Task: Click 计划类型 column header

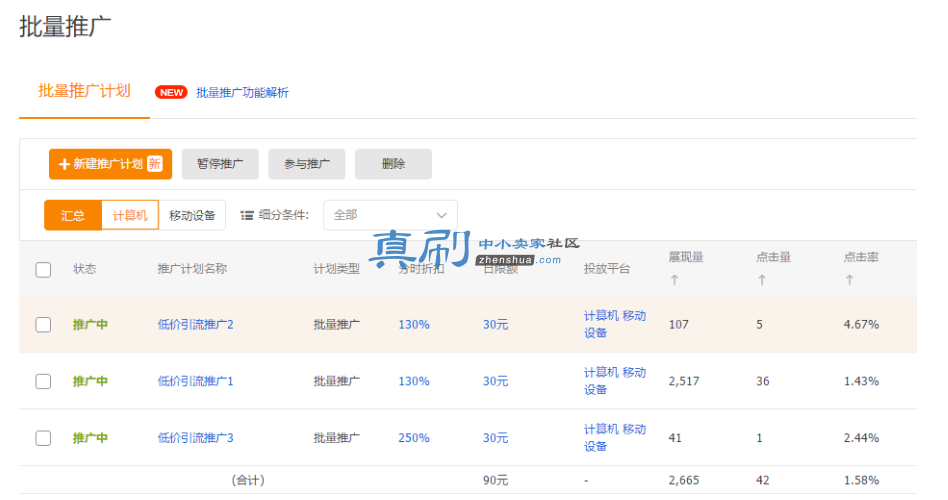Action: click(336, 269)
